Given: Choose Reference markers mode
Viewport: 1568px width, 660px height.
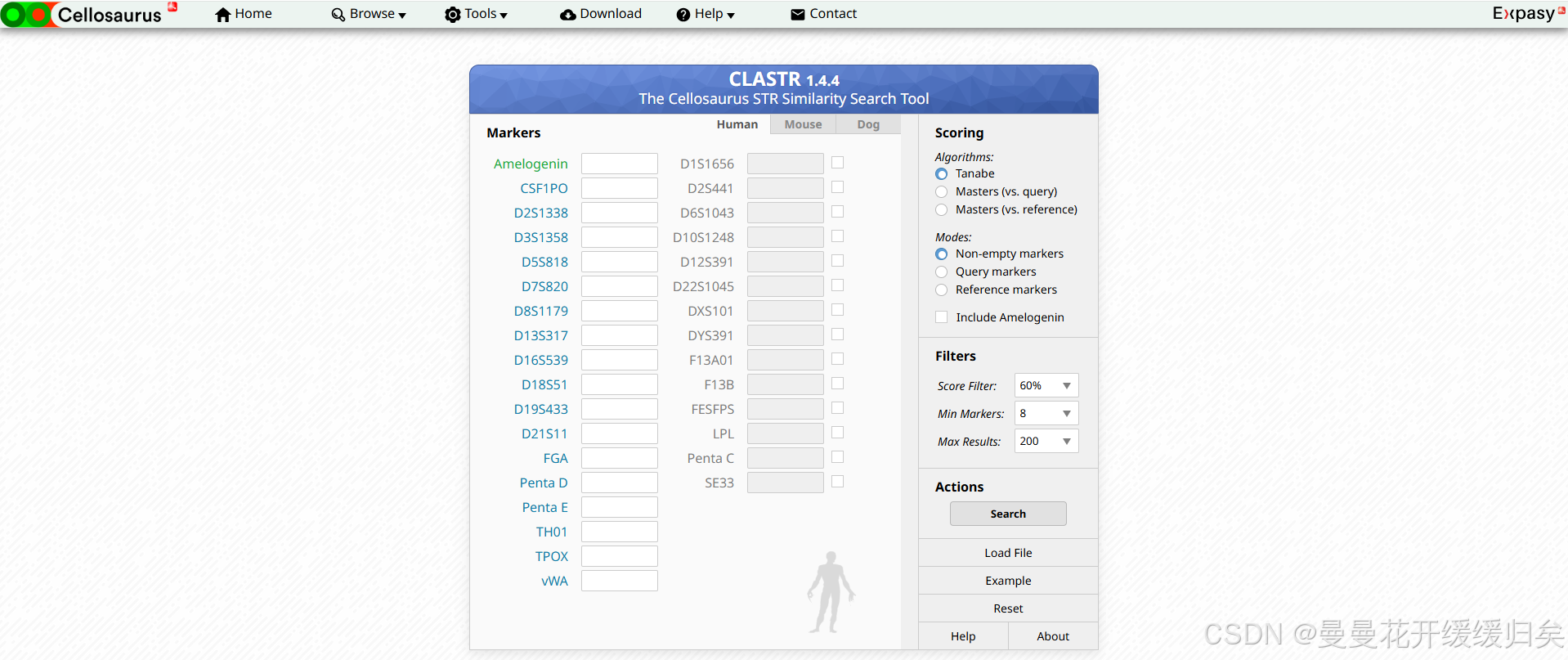Looking at the screenshot, I should click(x=942, y=290).
